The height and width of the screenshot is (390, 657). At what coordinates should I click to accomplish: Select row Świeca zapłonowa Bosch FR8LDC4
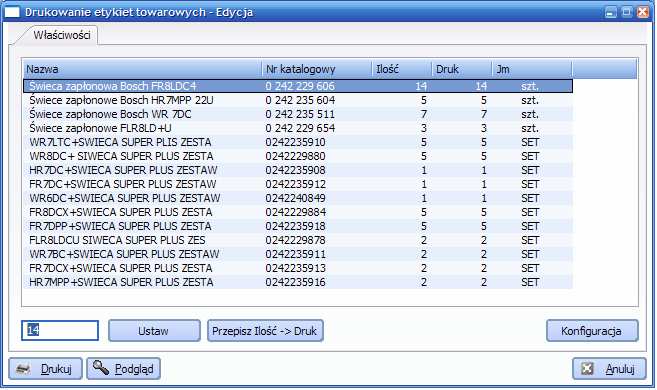(298, 86)
